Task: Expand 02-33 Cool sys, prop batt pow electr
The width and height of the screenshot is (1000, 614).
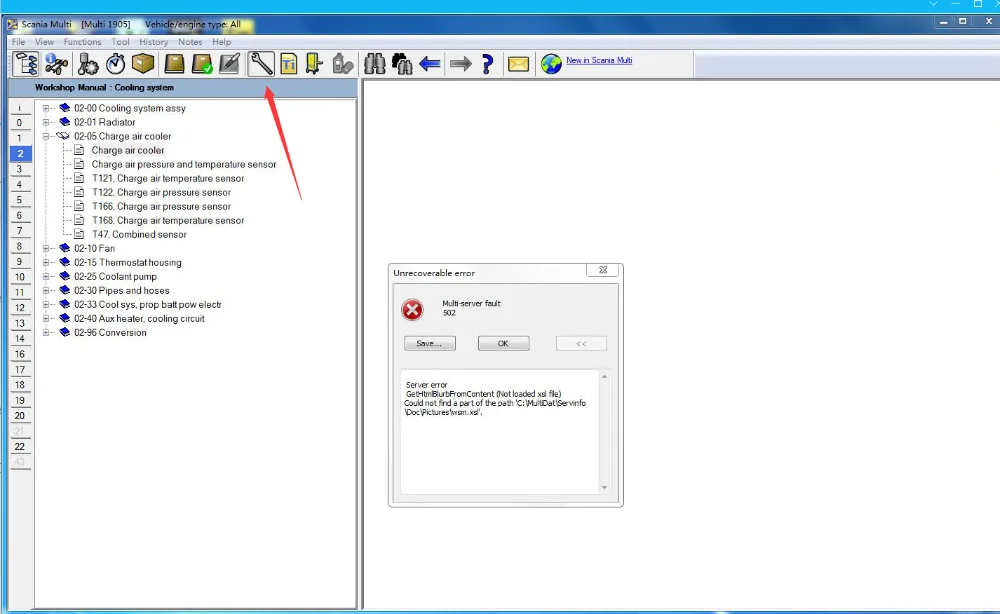Action: (46, 305)
